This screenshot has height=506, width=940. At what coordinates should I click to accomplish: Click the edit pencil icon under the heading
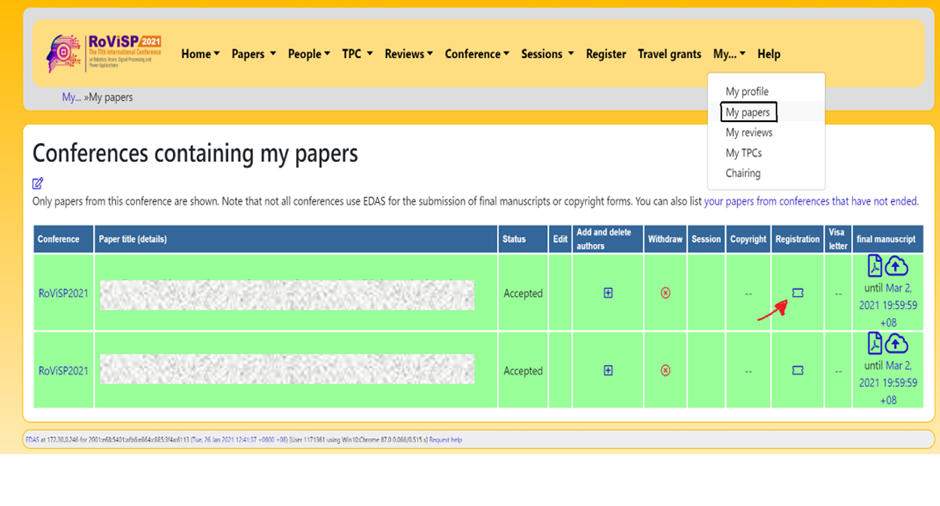tap(38, 183)
